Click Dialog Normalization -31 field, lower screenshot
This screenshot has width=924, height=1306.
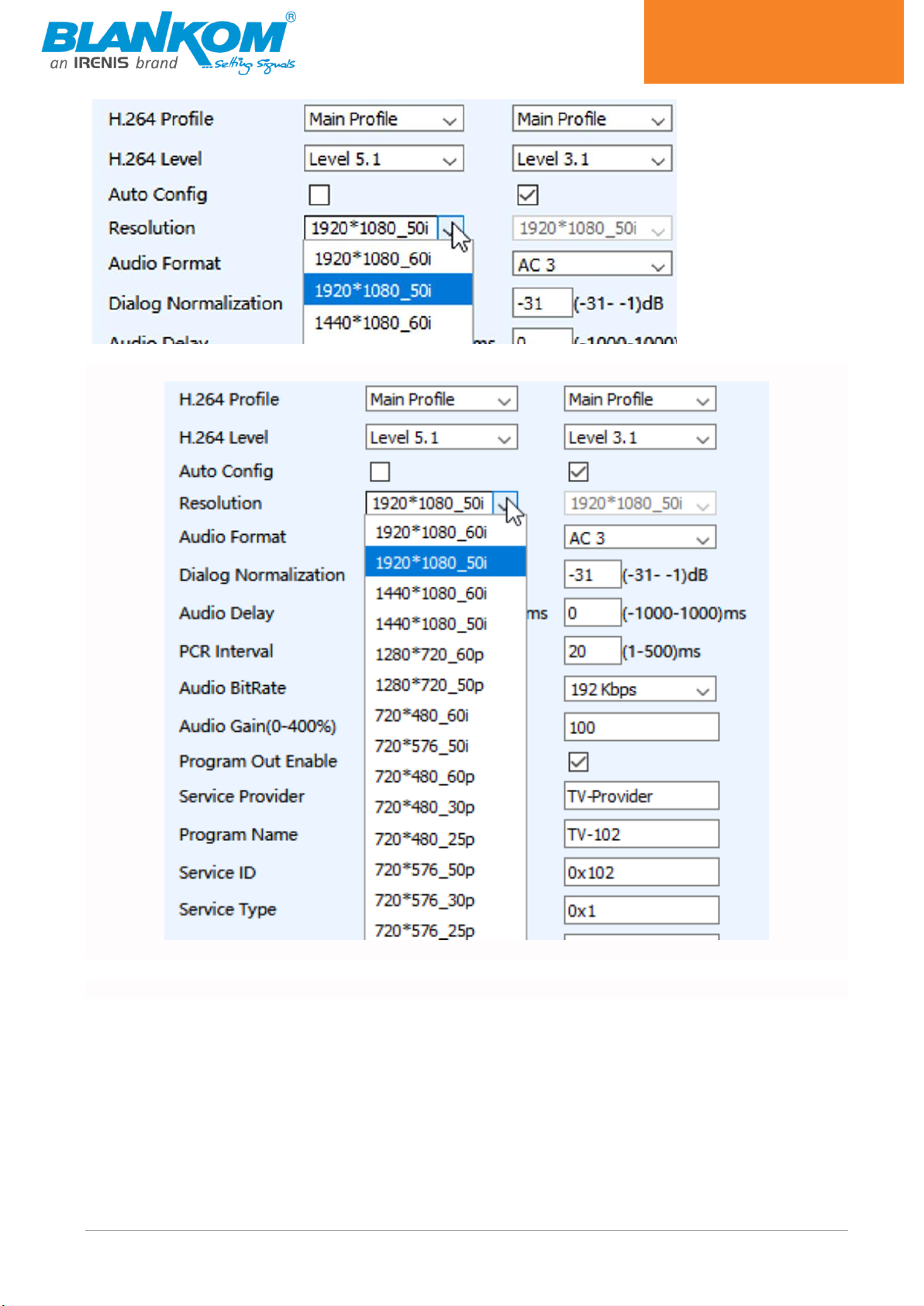point(592,575)
